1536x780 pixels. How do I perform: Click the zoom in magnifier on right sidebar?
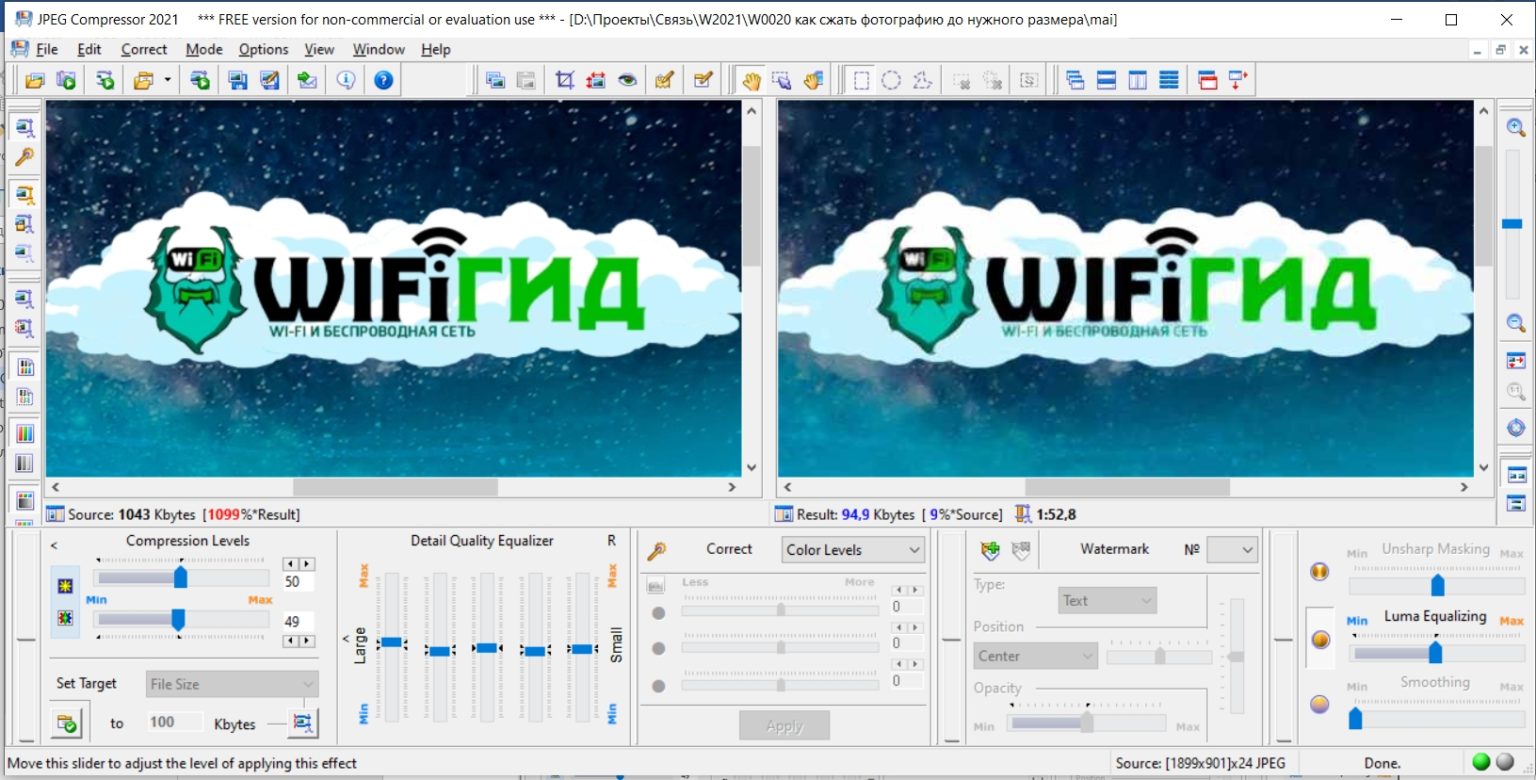[x=1516, y=127]
